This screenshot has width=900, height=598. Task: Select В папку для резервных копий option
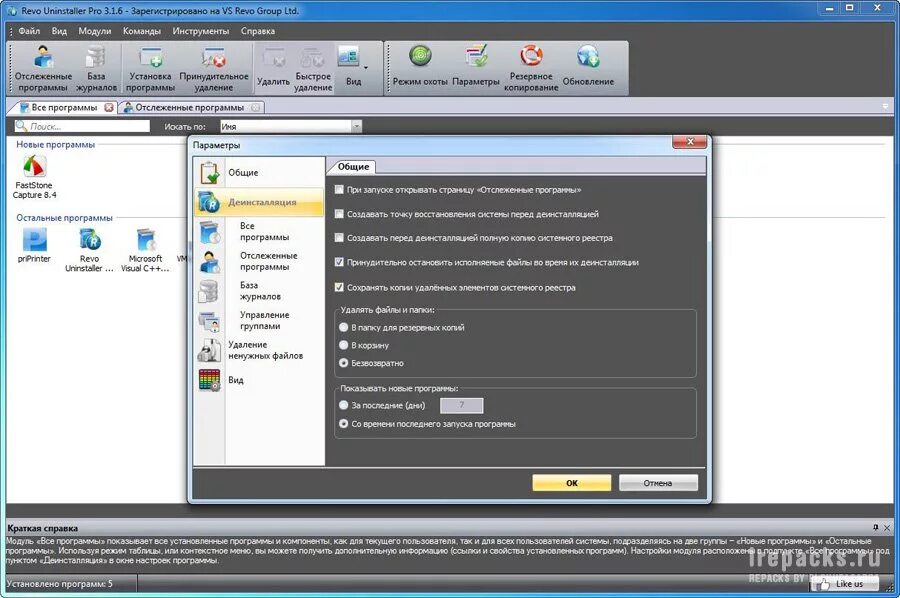coord(344,327)
